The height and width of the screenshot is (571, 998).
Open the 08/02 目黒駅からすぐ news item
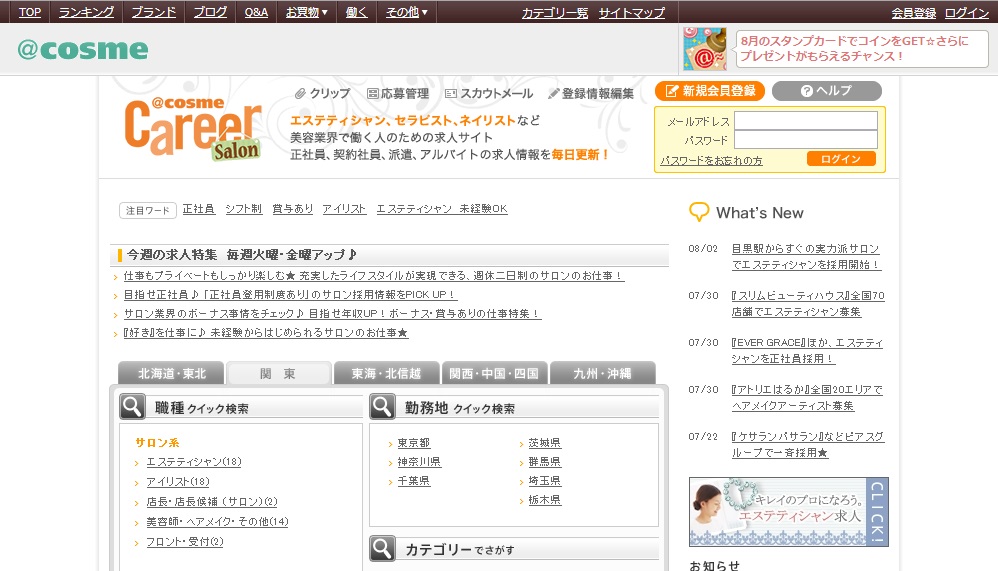[806, 257]
